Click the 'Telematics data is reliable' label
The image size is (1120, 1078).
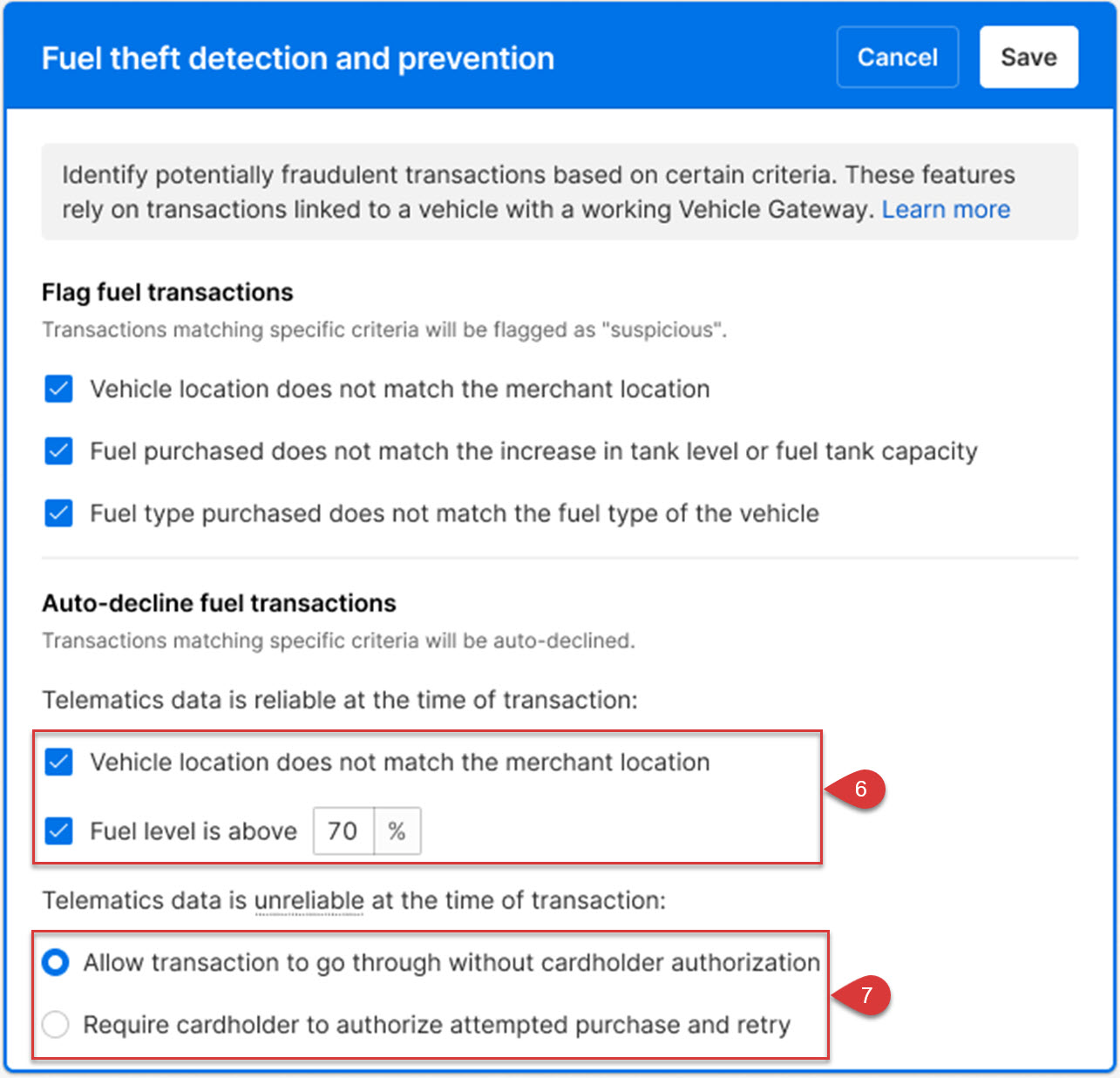click(339, 700)
